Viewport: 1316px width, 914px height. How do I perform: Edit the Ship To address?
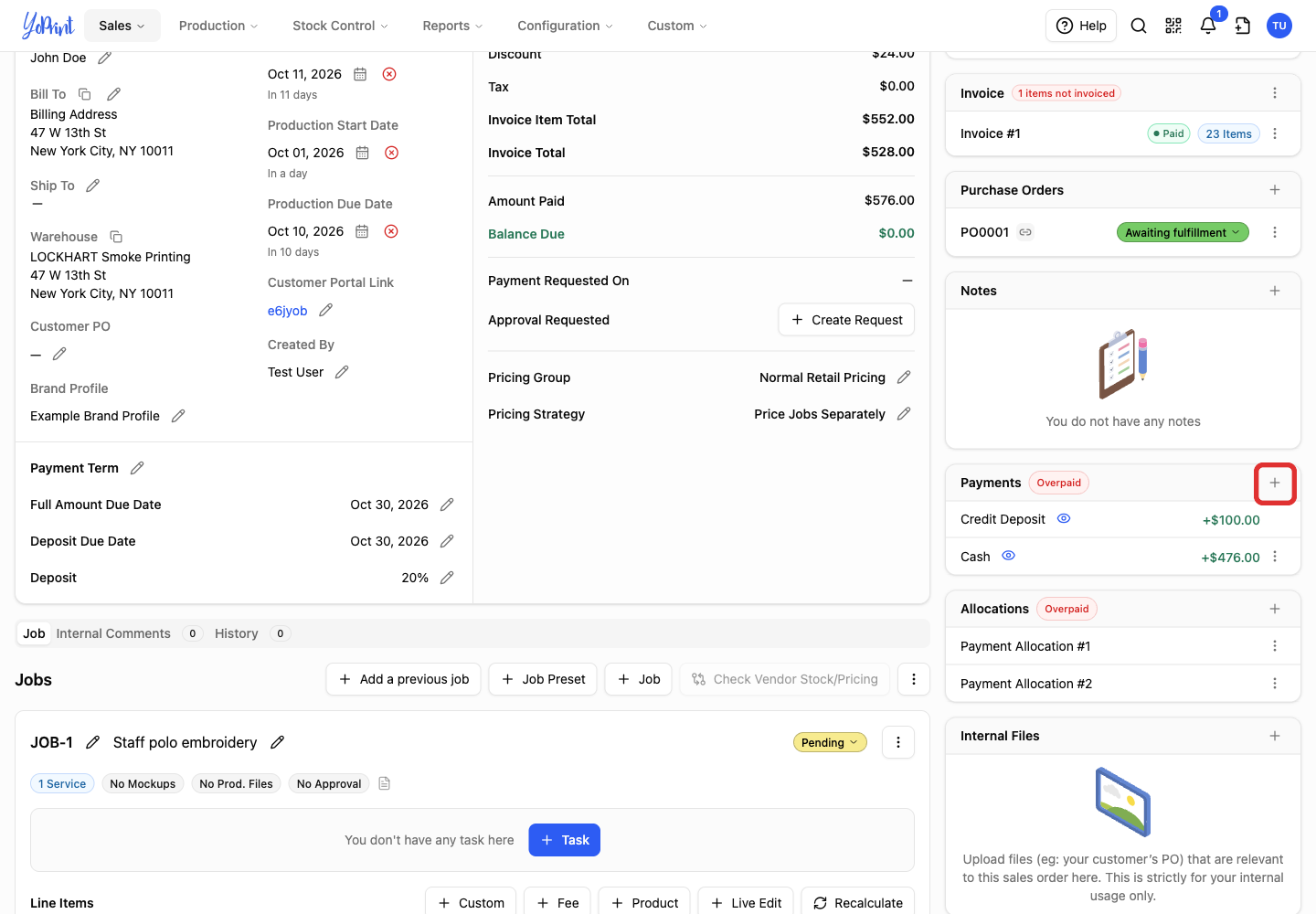[x=92, y=186]
